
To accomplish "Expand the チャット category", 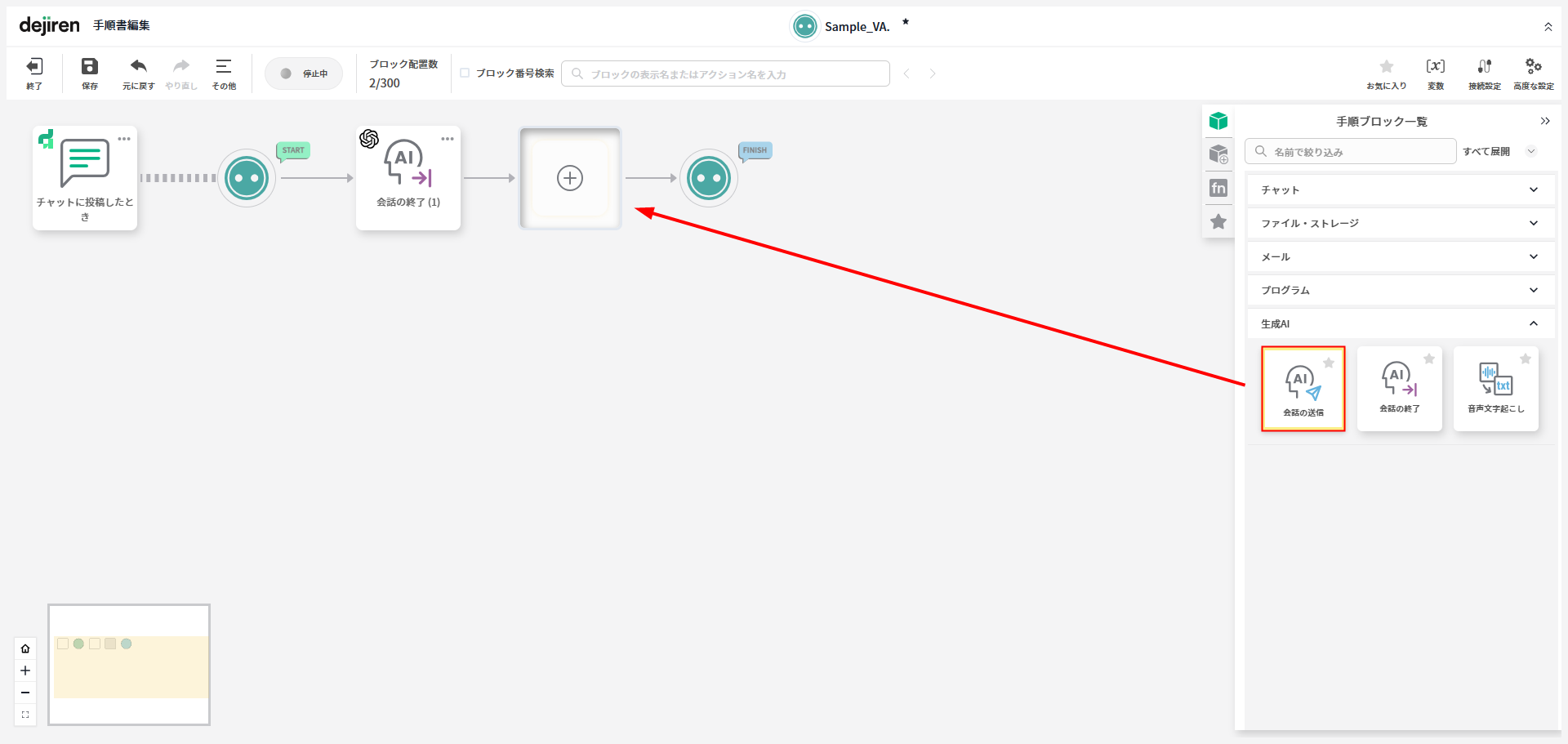I will point(1400,189).
